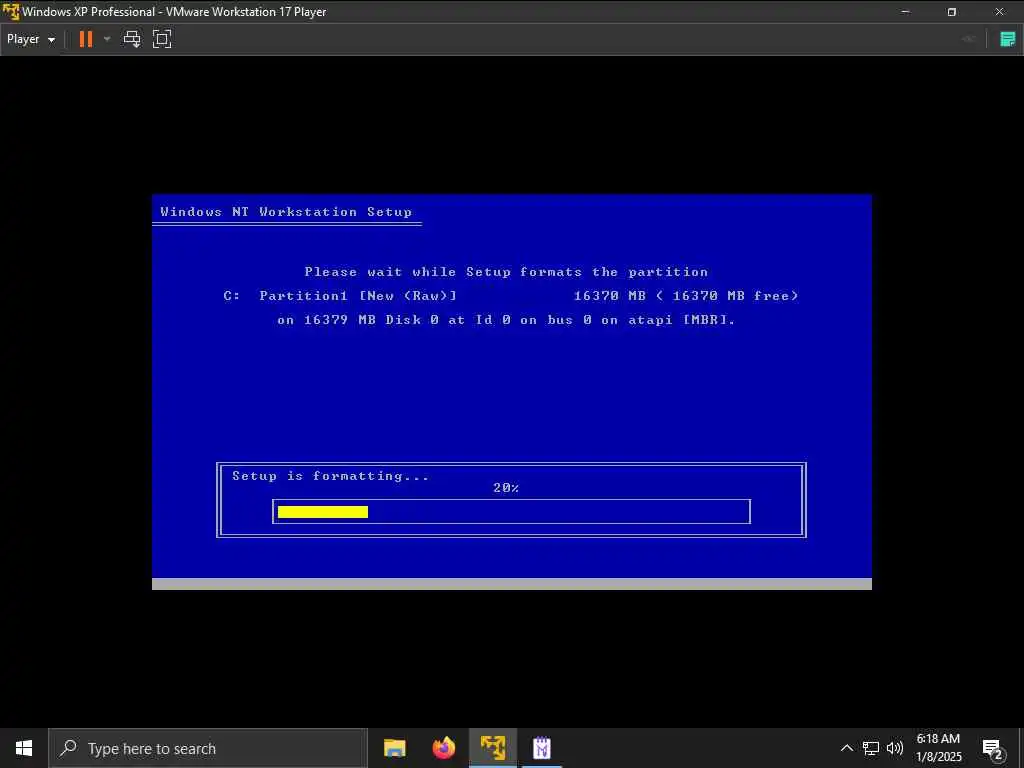Click the 'Please wait while Setup formats the partition' text
Image resolution: width=1024 pixels, height=768 pixels.
point(506,272)
